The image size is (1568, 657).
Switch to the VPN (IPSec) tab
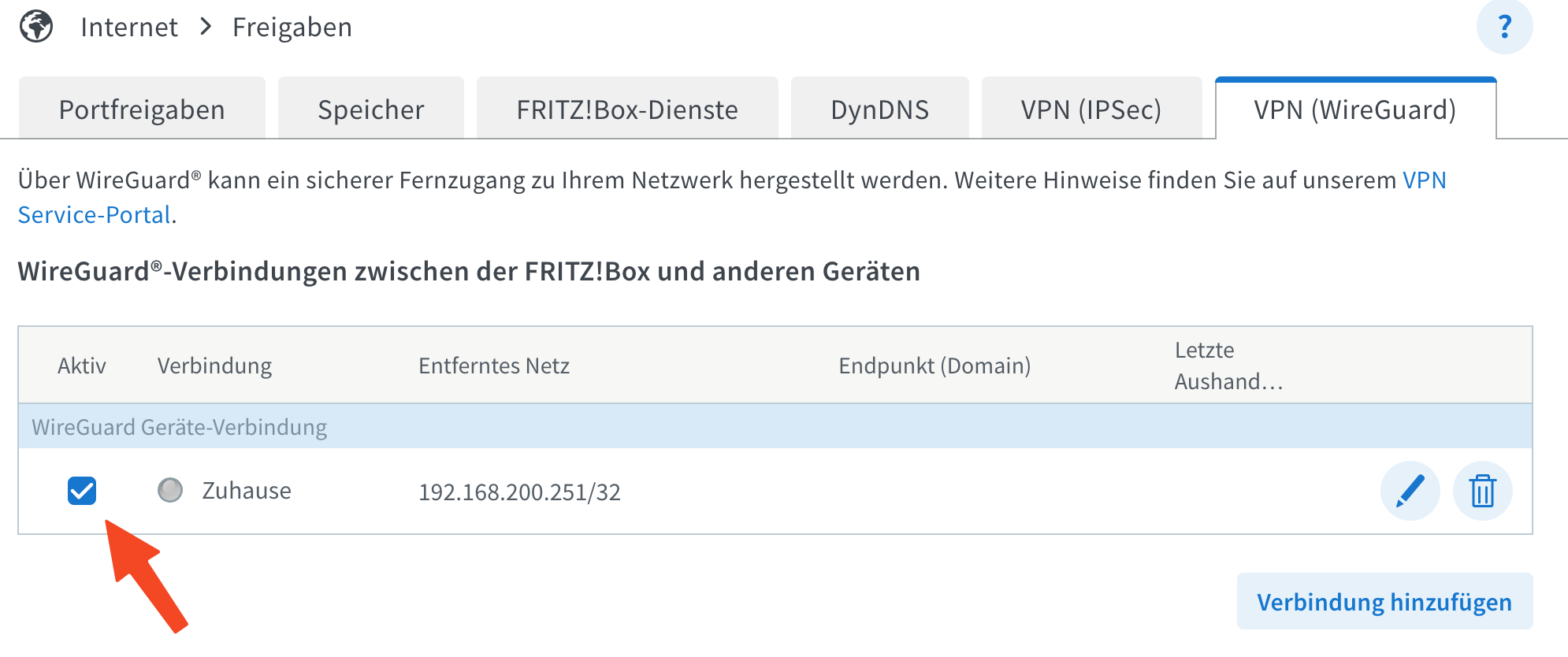pos(1091,109)
